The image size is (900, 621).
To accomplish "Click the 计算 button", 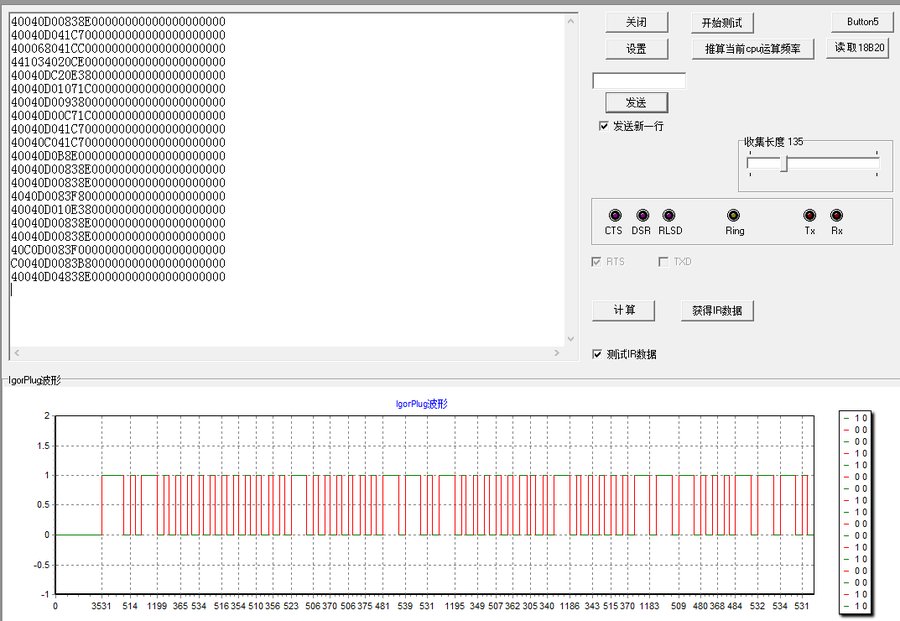I will click(623, 310).
